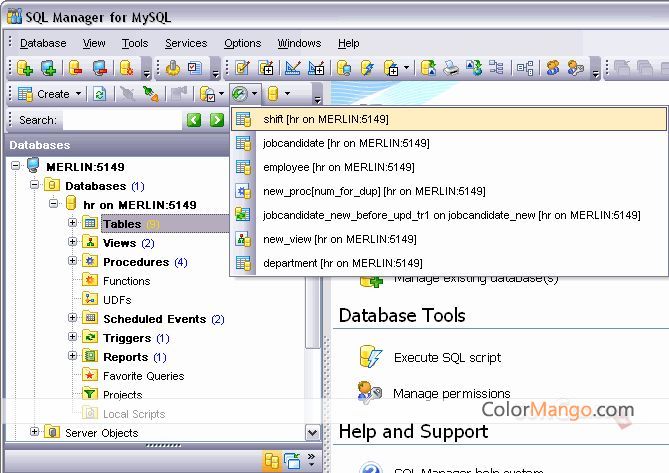669x473 pixels.
Task: Select jobcandidate [hr on MERLIN:5149] entry
Action: pyautogui.click(x=449, y=143)
